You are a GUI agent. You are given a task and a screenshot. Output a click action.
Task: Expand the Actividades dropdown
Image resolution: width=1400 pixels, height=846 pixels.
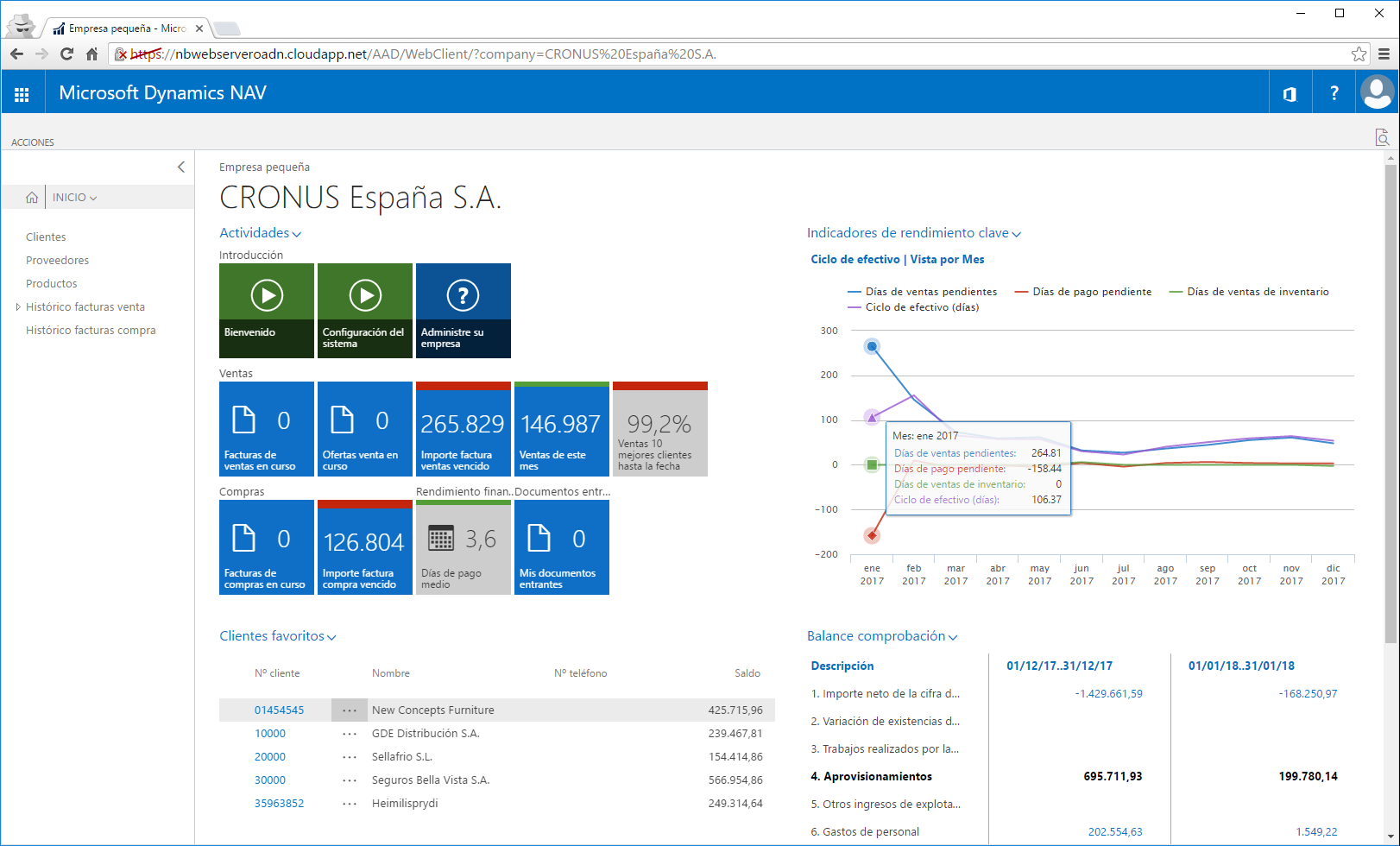tap(260, 233)
